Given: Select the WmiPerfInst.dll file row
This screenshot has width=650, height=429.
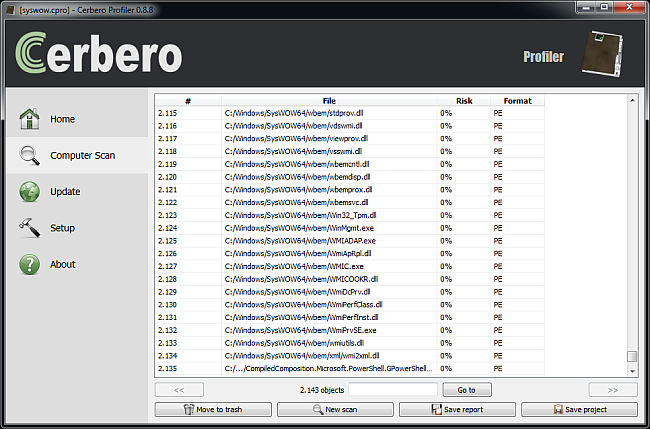Looking at the screenshot, I should 350,318.
